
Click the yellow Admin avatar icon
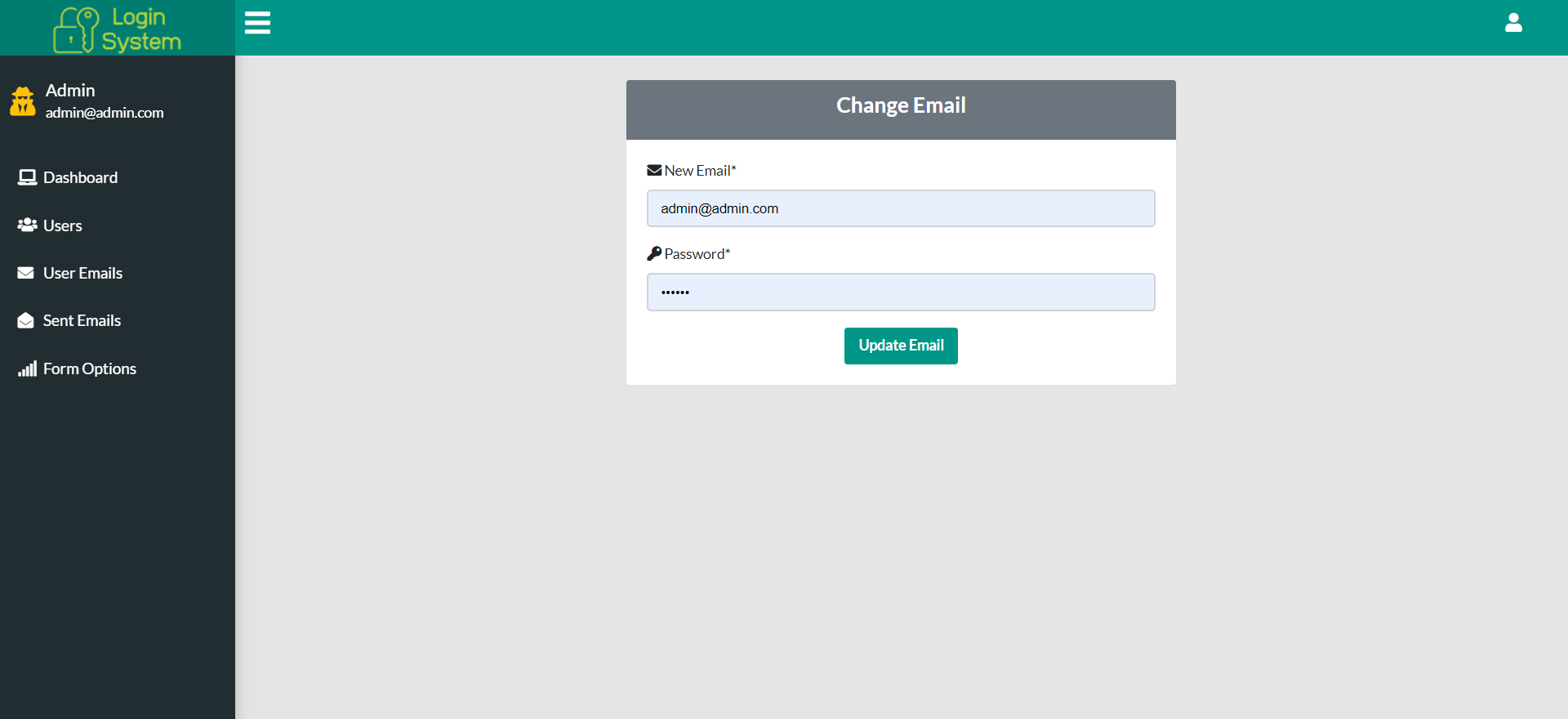[x=23, y=101]
